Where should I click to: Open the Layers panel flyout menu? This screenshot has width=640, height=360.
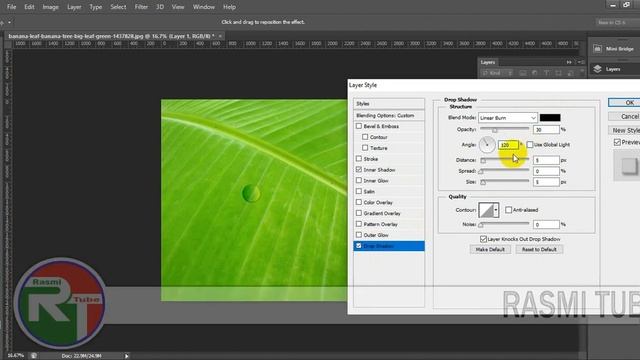pyautogui.click(x=580, y=62)
